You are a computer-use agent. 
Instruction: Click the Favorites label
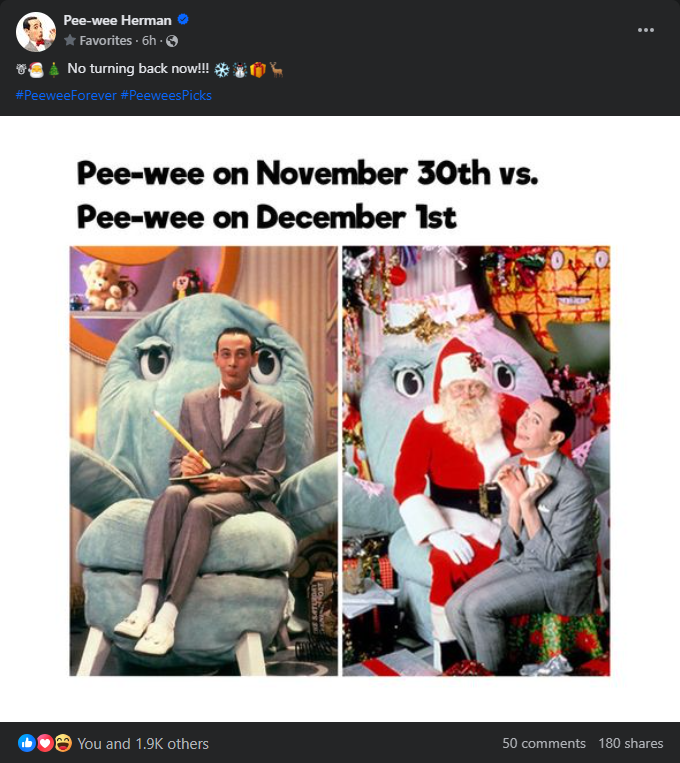105,40
